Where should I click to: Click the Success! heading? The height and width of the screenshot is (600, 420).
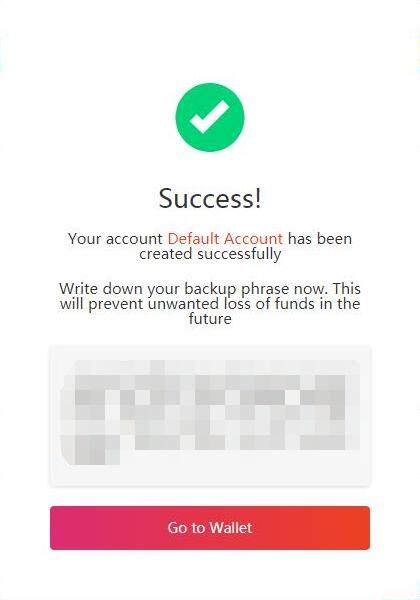tap(210, 198)
